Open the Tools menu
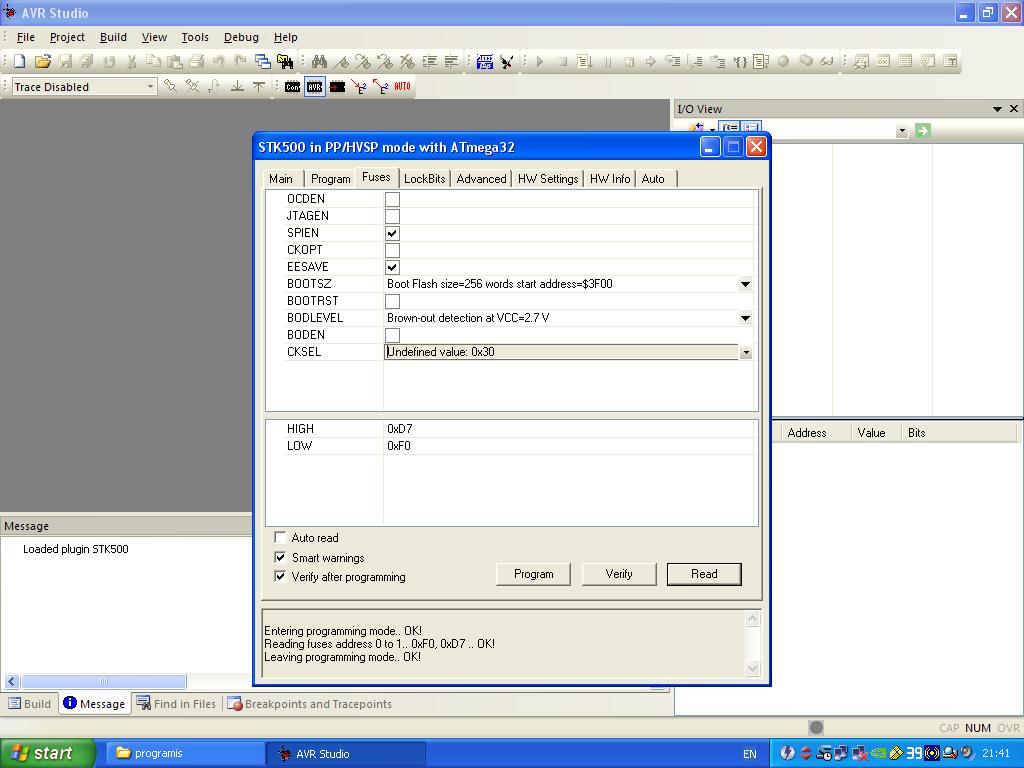 [x=195, y=37]
